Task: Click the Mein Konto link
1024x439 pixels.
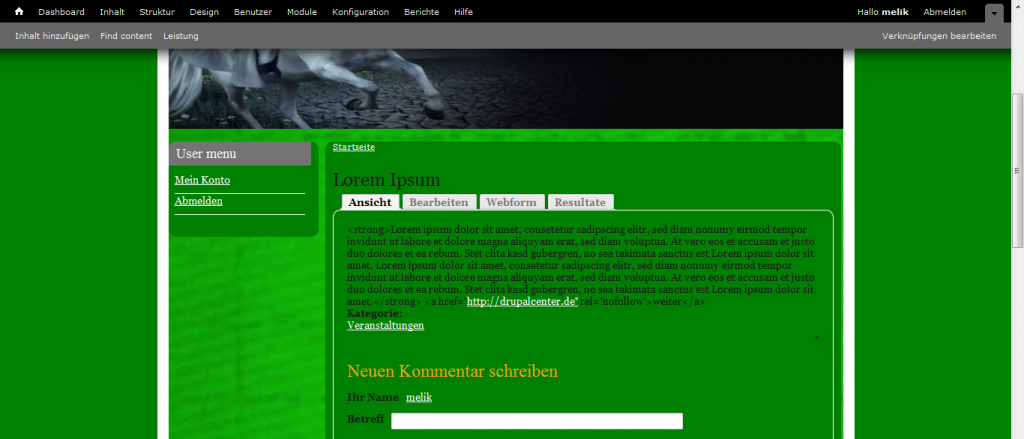Action: click(202, 180)
